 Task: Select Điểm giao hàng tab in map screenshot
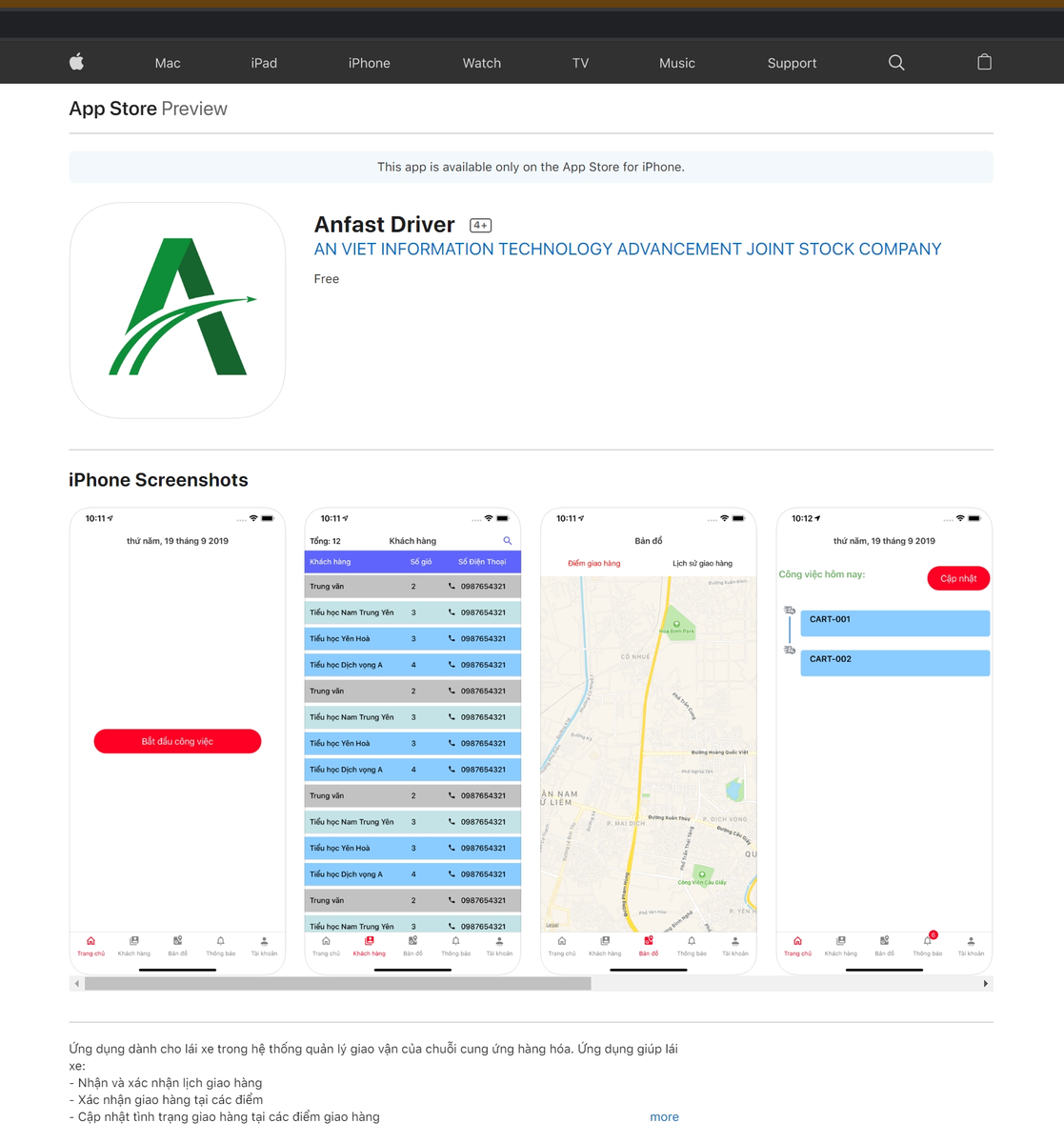pos(594,563)
